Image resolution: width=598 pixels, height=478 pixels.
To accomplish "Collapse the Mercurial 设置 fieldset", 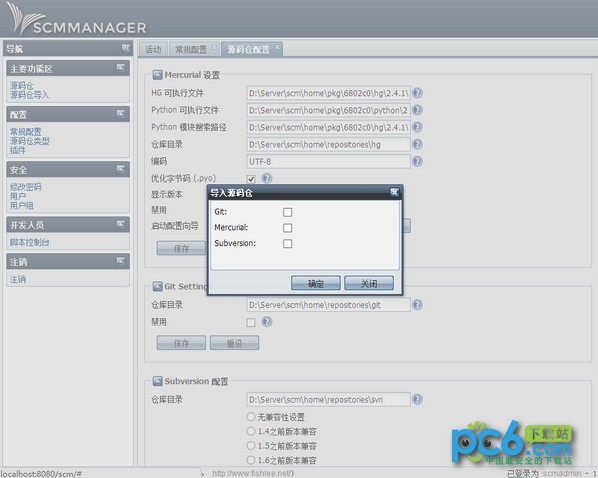I will coord(157,75).
